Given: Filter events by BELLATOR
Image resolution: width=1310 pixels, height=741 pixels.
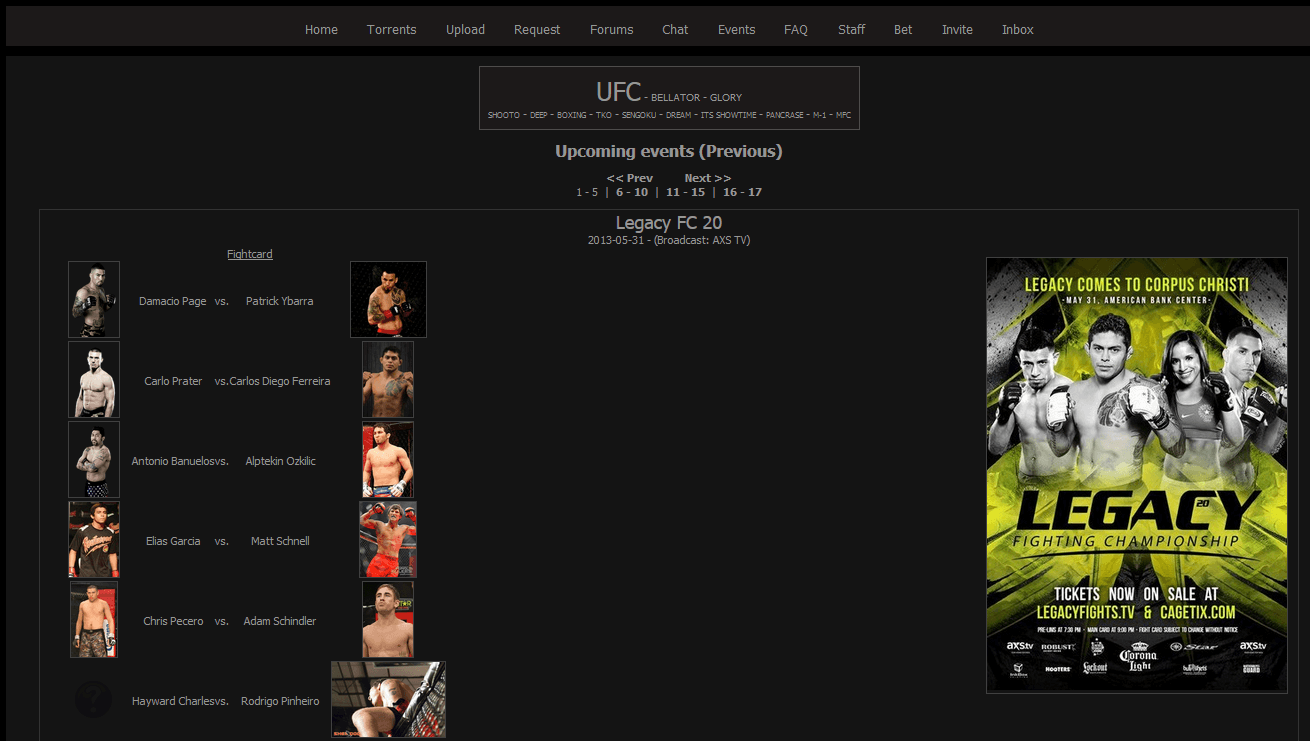Looking at the screenshot, I should 675,98.
